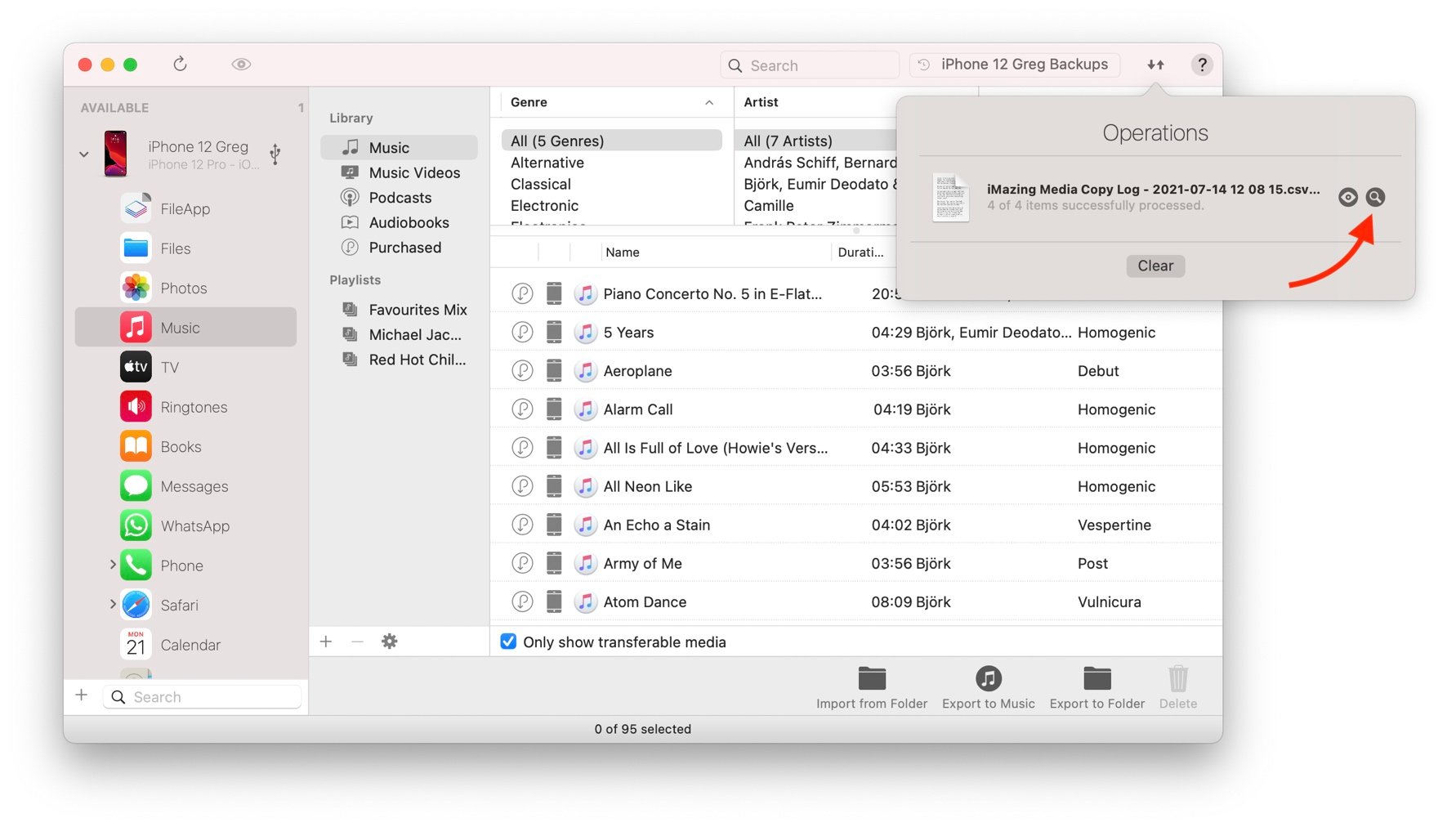Sort tracks by Name column
This screenshot has height=827, width=1456.
click(x=716, y=253)
